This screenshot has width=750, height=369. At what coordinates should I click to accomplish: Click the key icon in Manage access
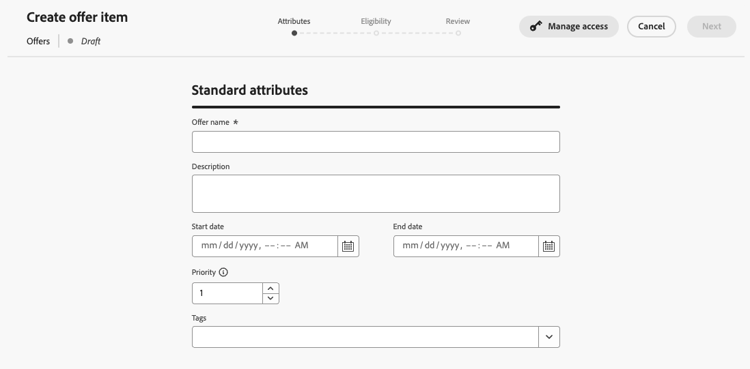pyautogui.click(x=536, y=26)
